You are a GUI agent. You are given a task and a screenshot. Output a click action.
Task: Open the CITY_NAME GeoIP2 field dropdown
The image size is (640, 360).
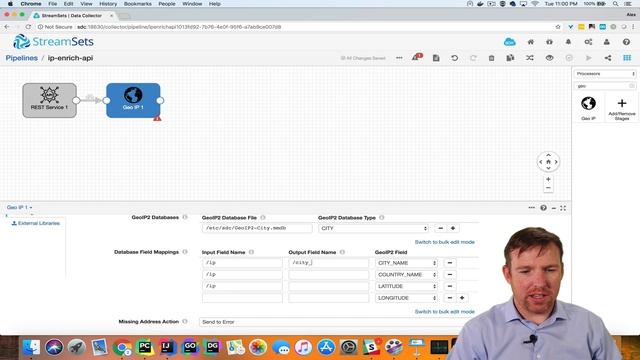[x=406, y=263]
